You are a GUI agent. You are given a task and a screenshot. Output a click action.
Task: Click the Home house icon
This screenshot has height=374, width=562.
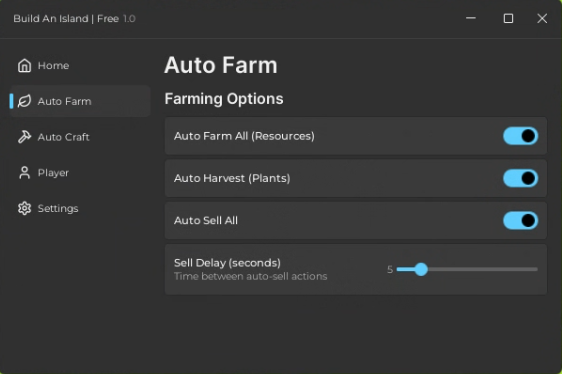point(24,66)
